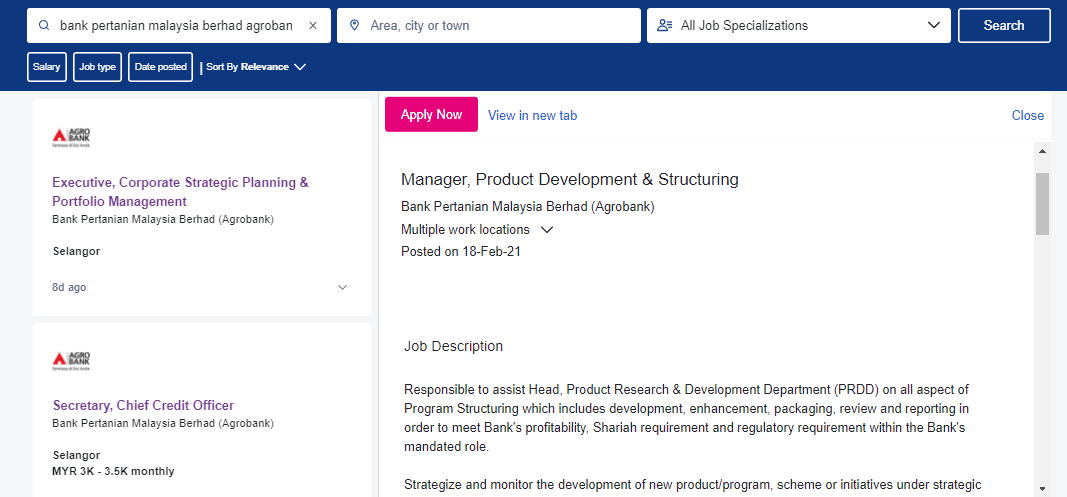Click the scrollbar down arrow in detail panel
1067x497 pixels.
pyautogui.click(x=1042, y=488)
